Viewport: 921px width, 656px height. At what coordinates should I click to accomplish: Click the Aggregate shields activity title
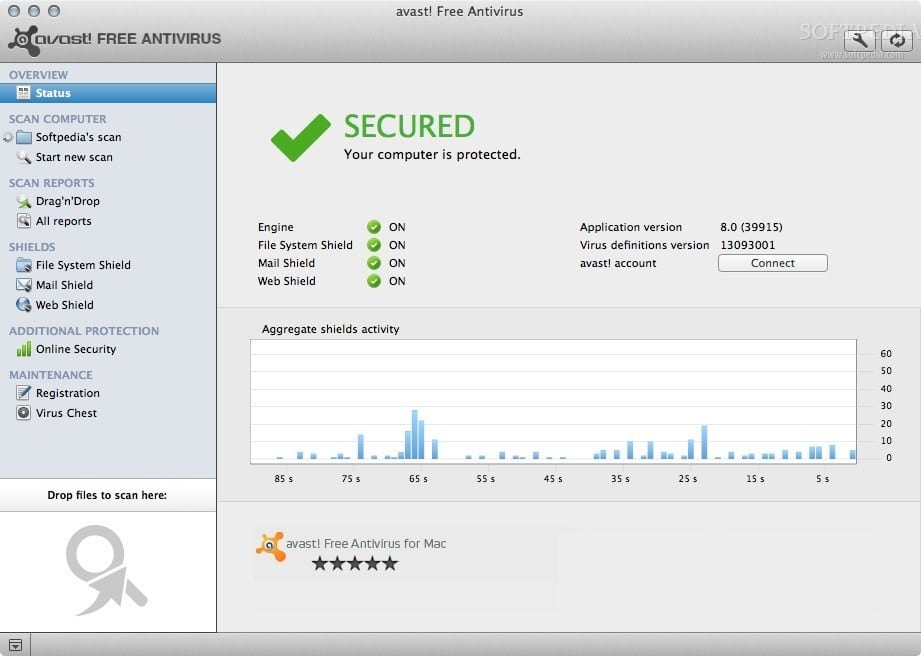pos(331,329)
